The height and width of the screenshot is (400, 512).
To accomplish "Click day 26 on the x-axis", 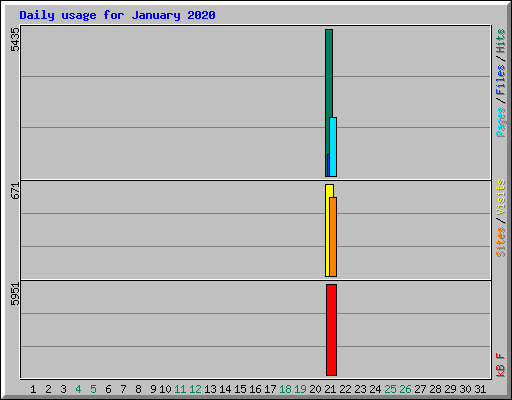I will click(x=405, y=389).
